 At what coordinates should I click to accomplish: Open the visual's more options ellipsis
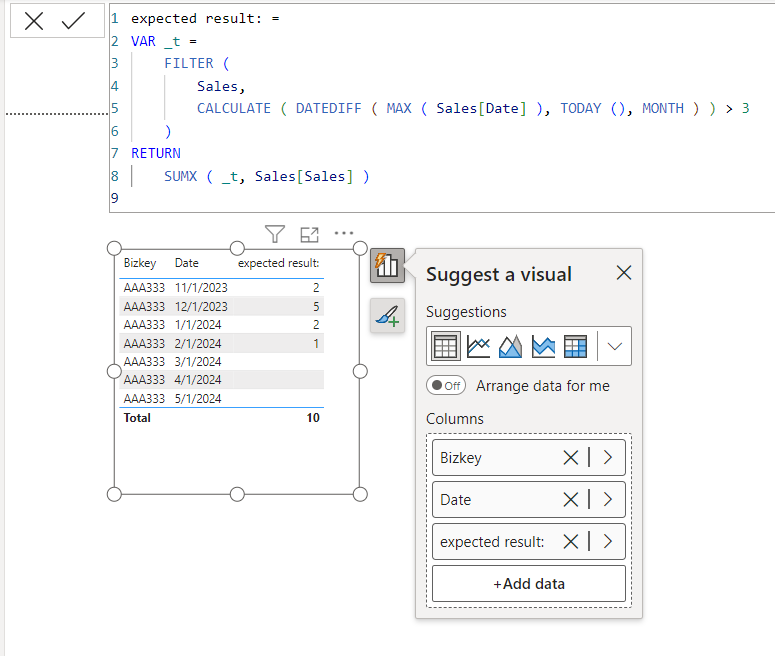344,233
